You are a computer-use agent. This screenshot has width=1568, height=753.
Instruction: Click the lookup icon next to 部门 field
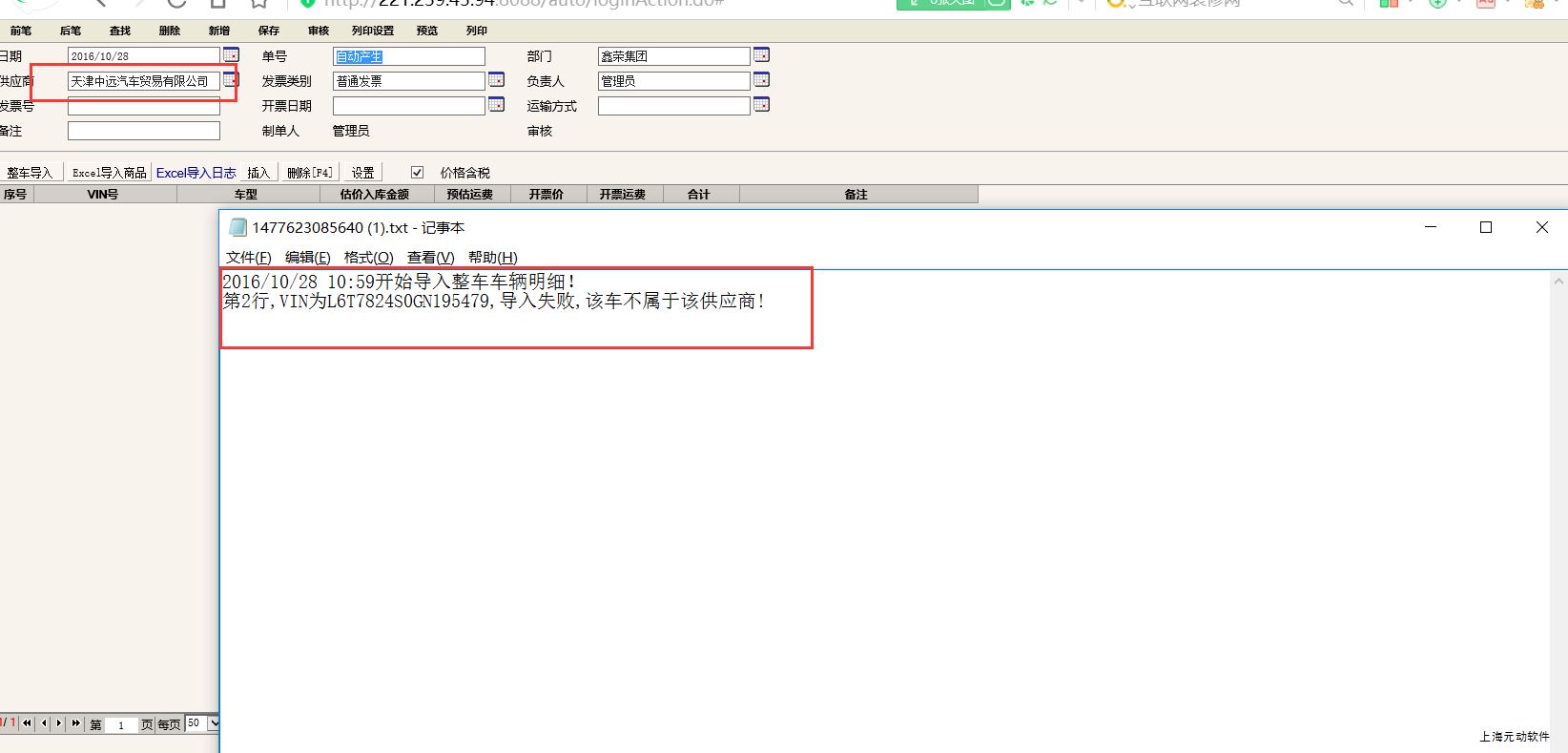pyautogui.click(x=761, y=55)
